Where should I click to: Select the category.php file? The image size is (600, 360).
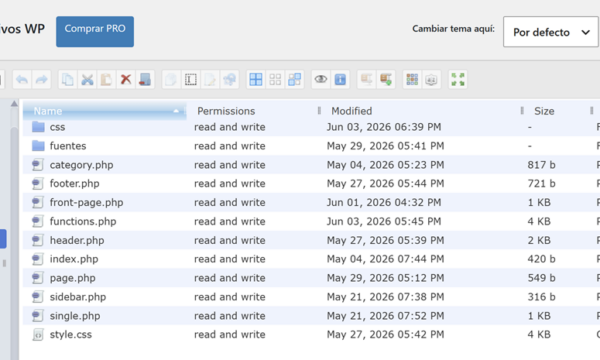311,165
